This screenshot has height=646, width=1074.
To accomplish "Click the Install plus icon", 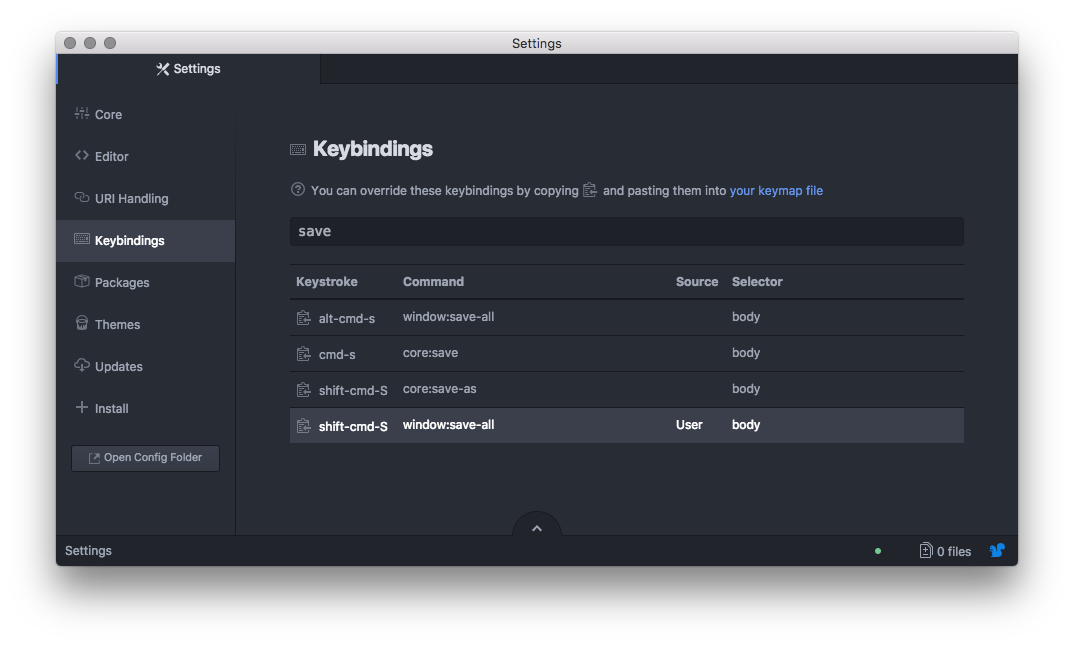I will point(82,407).
